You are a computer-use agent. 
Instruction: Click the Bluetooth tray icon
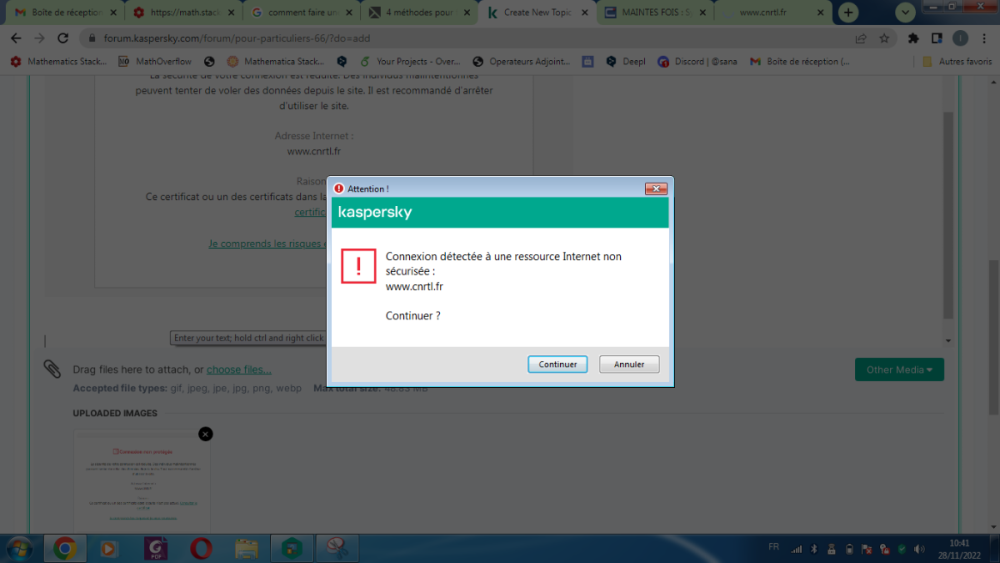coord(814,549)
